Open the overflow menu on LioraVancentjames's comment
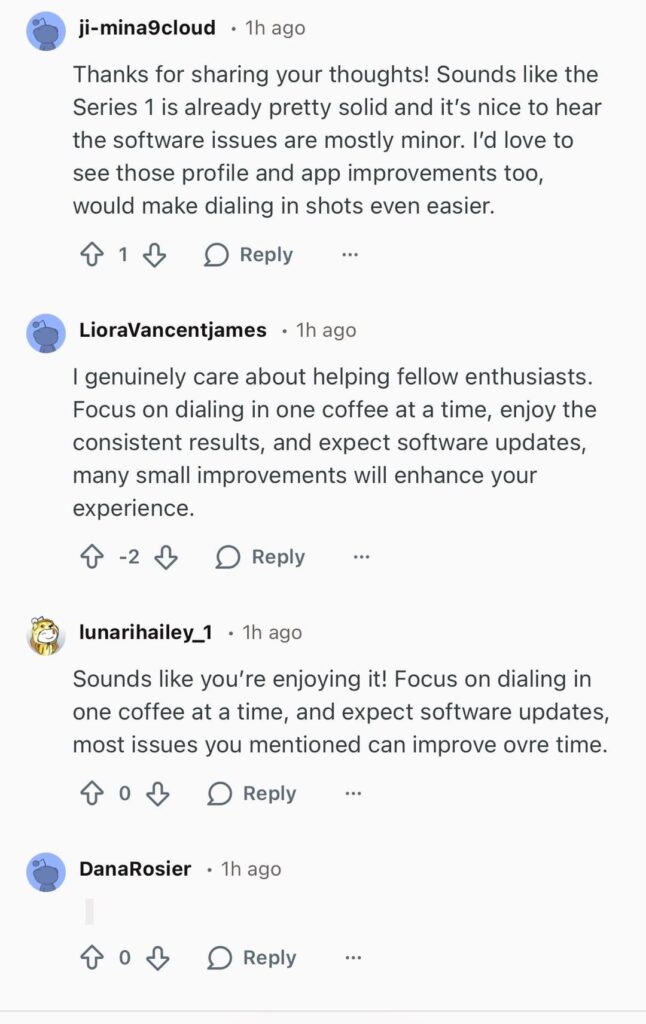 [x=360, y=556]
